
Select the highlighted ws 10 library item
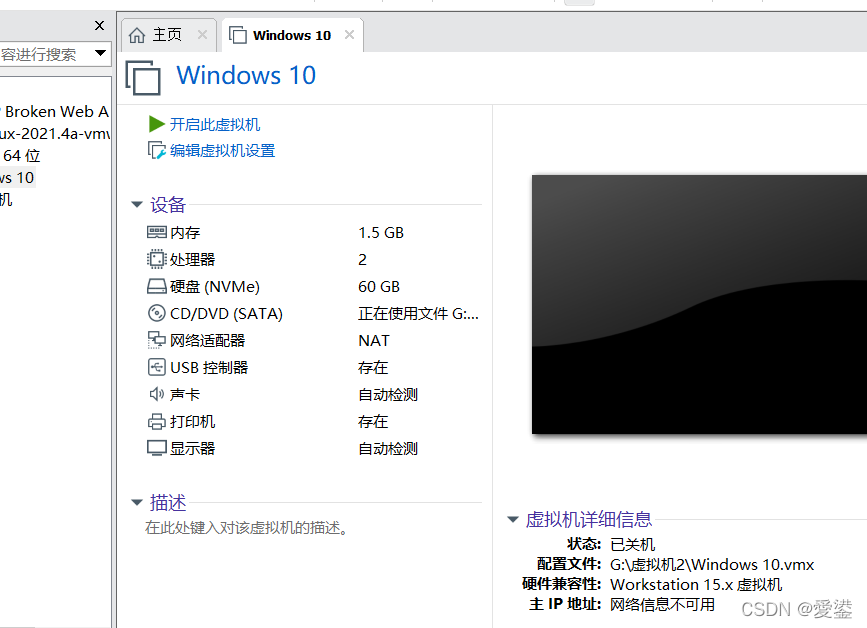18,177
